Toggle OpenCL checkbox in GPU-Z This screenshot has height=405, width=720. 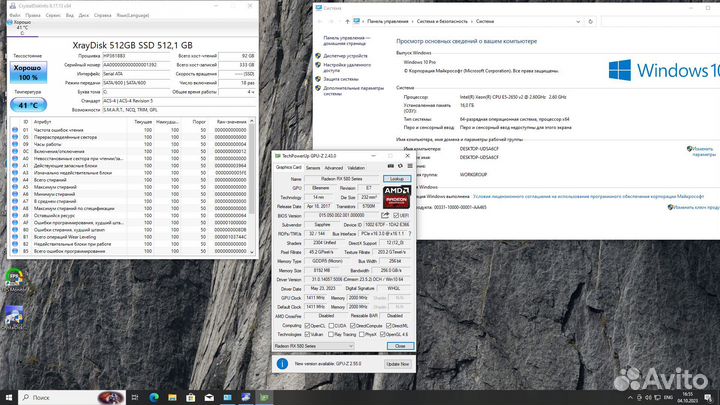[307, 326]
